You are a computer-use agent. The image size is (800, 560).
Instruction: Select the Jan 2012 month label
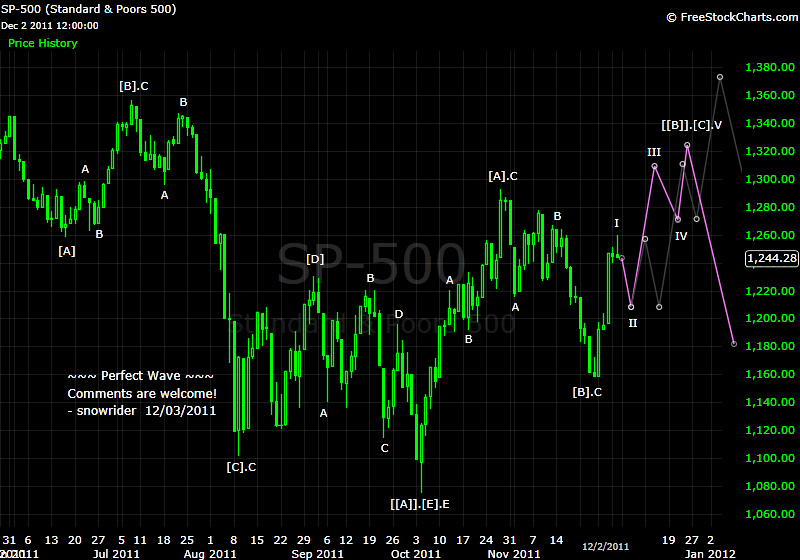pos(710,554)
